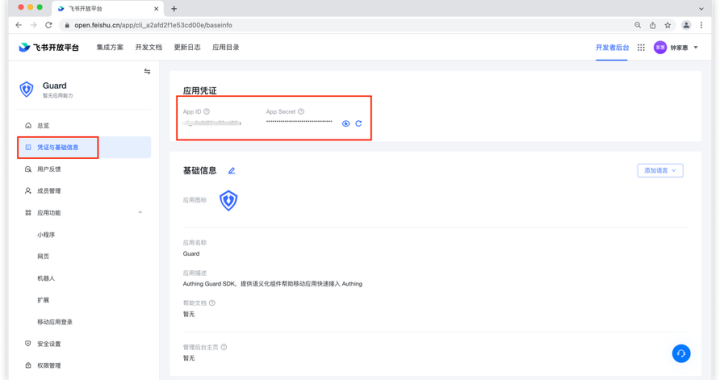Viewport: 720px width, 380px height.
Task: Click the Guard application icon image
Action: click(x=228, y=201)
